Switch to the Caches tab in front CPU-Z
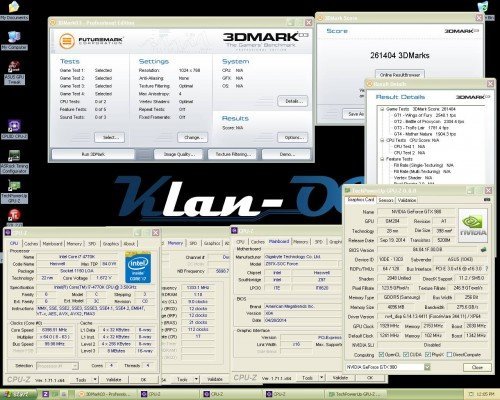 [x=31, y=244]
